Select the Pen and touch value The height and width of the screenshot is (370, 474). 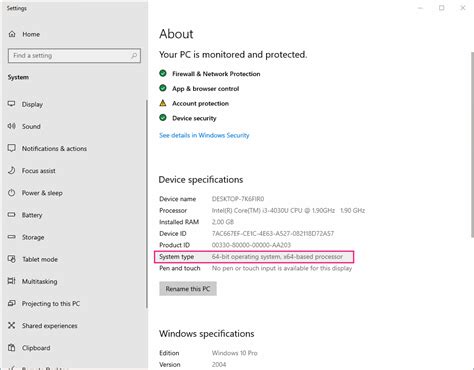282,268
